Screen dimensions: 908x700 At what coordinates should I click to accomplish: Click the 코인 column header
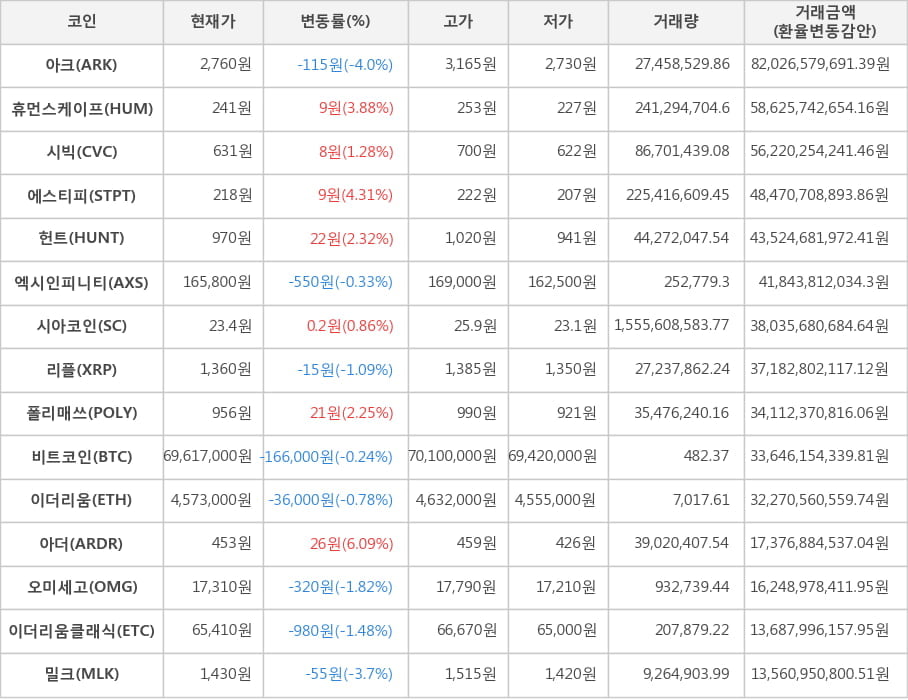pos(82,22)
